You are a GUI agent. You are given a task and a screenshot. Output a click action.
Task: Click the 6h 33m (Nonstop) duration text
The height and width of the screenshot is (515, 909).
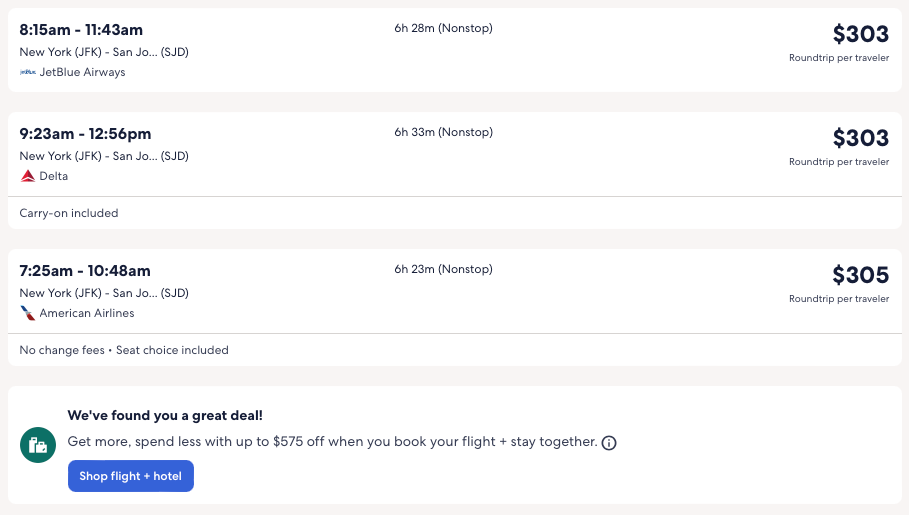(443, 132)
